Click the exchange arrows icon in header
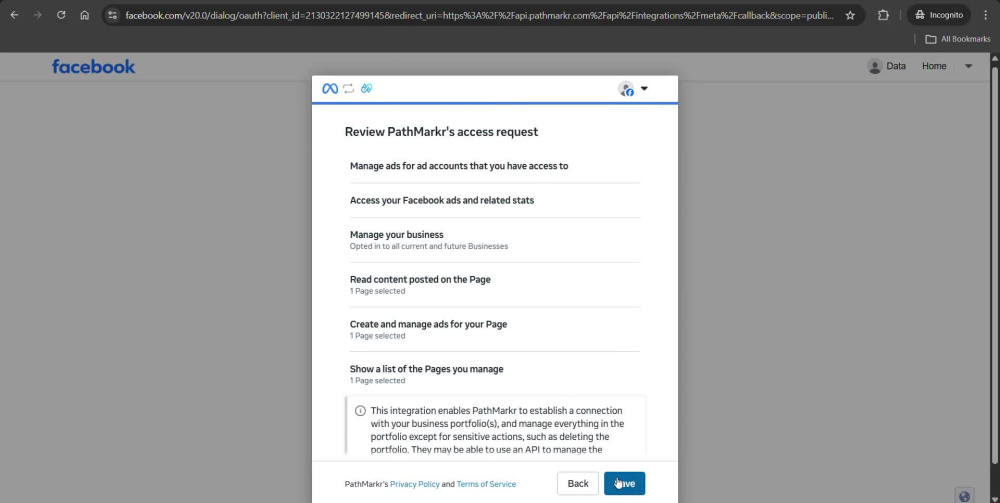1000x503 pixels. (348, 89)
